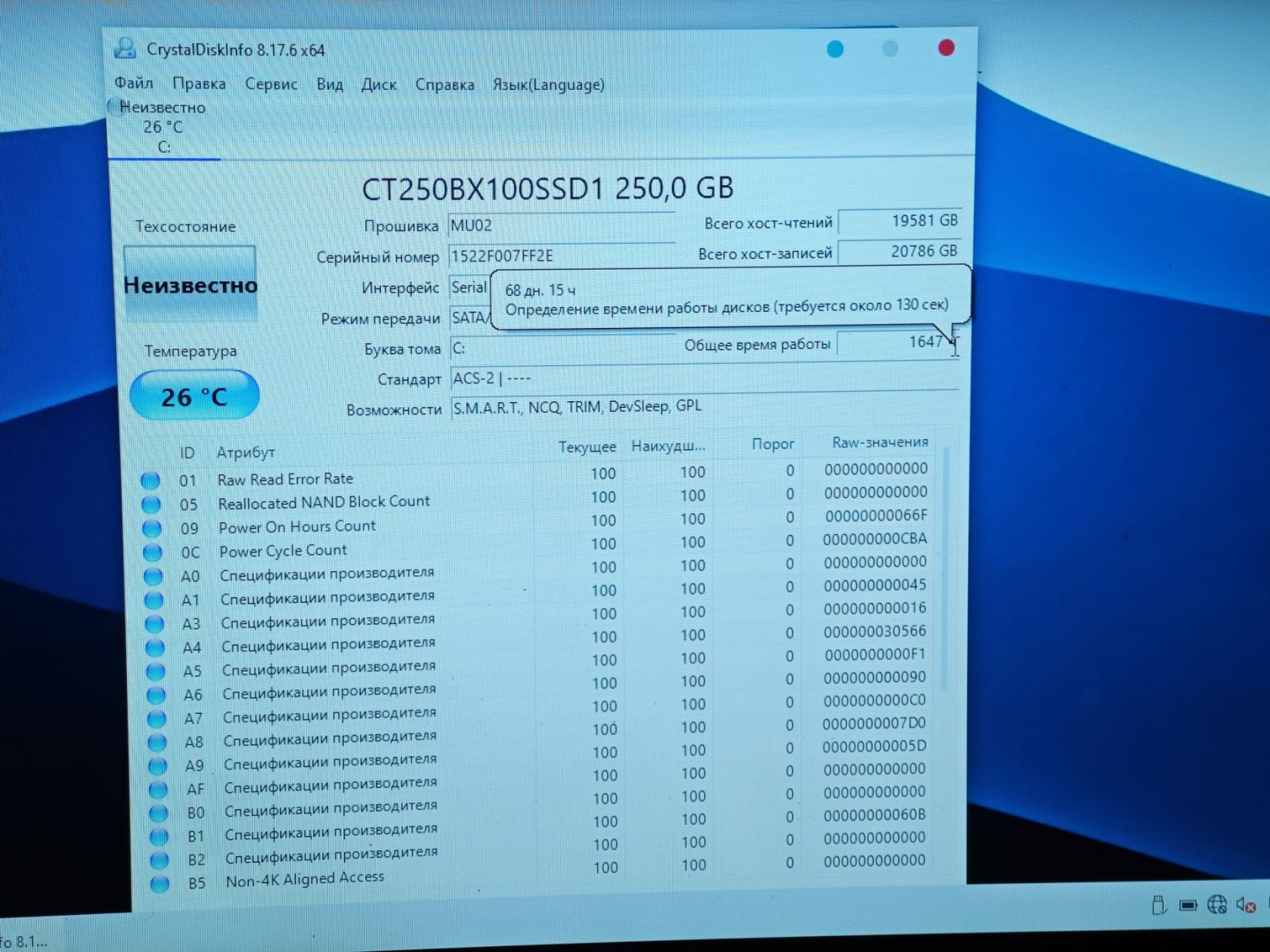
Task: Click the taskbar USB safely remove icon
Action: pos(1159,905)
